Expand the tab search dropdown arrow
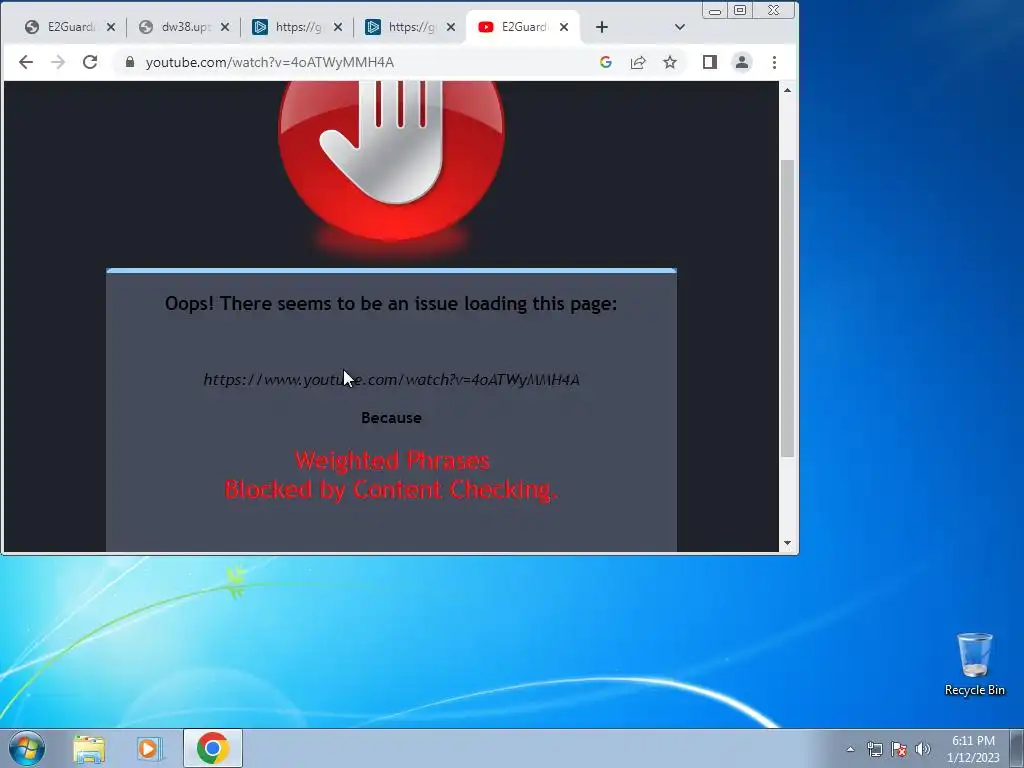The image size is (1024, 768). pos(679,27)
